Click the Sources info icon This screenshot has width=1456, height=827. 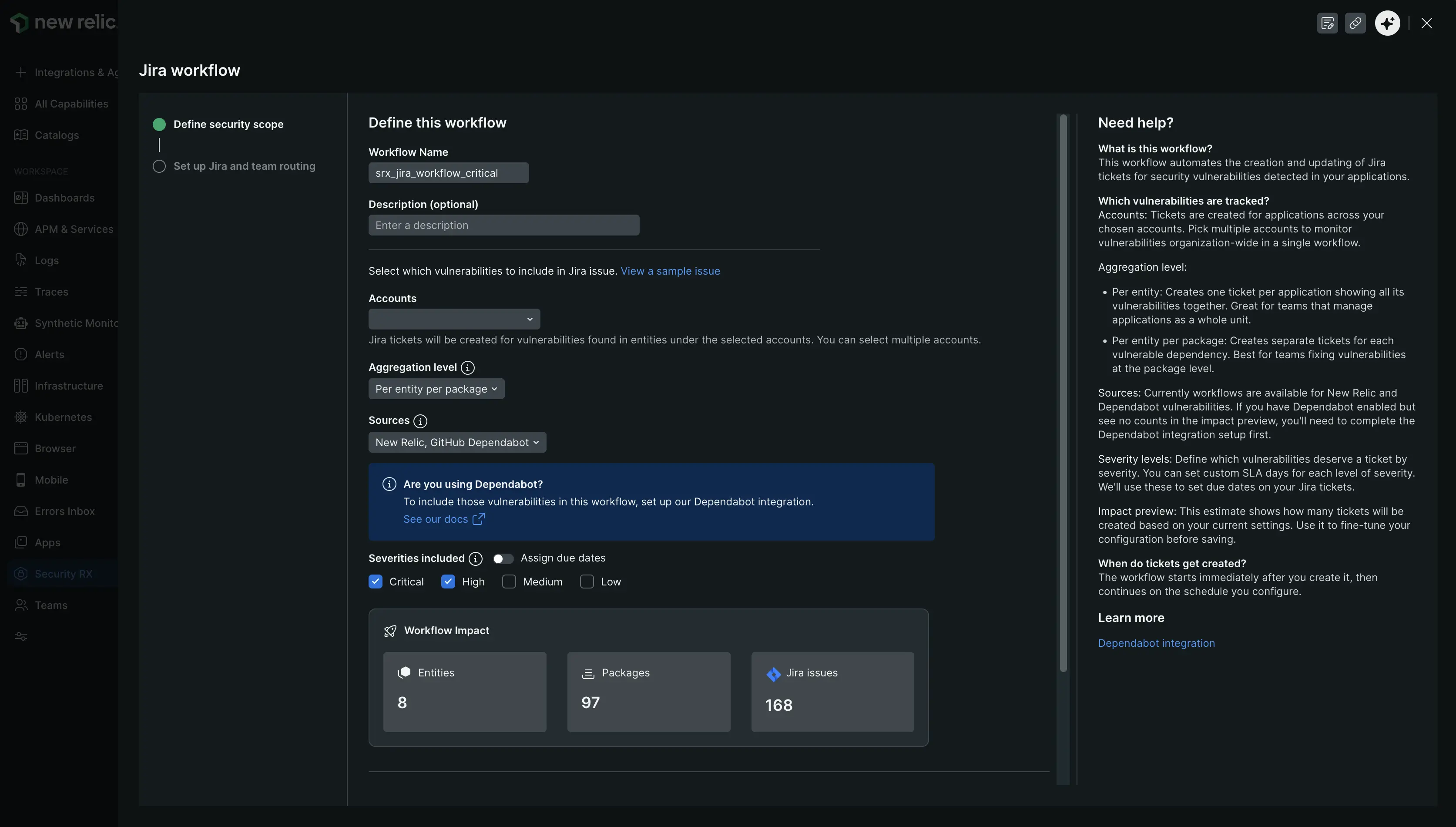[x=420, y=421]
